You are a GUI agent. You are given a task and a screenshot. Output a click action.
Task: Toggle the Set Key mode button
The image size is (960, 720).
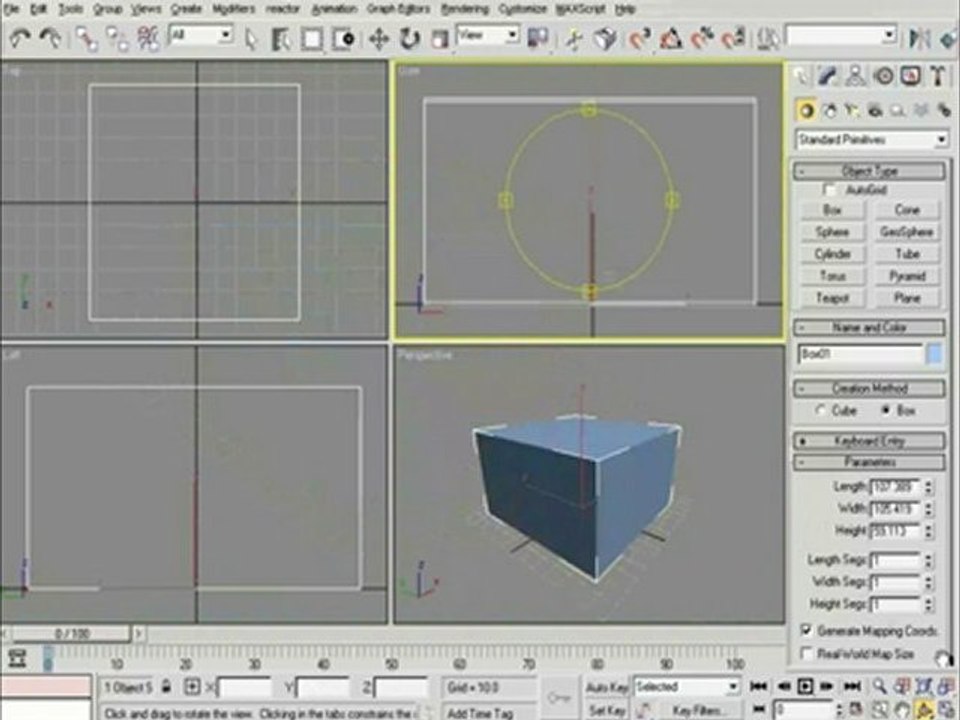click(607, 711)
